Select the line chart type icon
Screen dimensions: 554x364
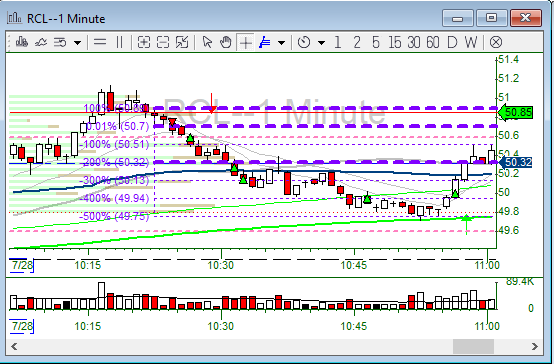(41, 42)
